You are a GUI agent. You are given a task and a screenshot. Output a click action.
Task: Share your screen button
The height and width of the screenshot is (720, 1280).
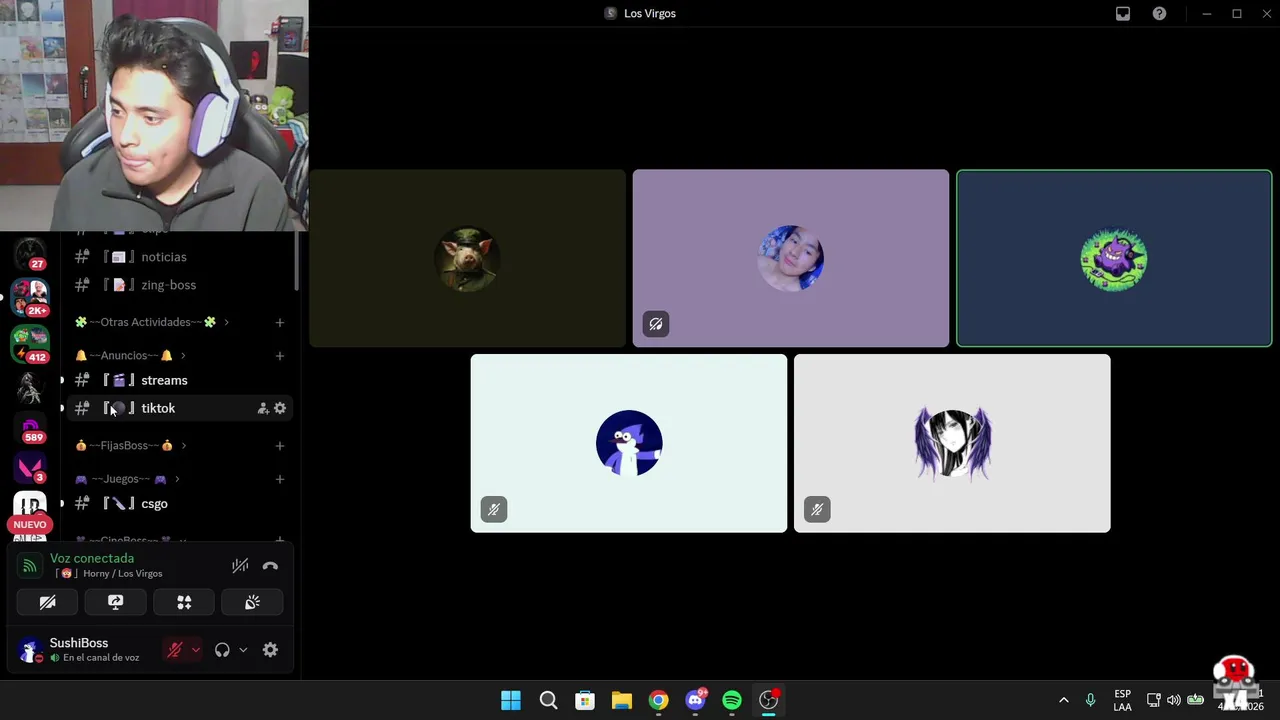[x=115, y=602]
